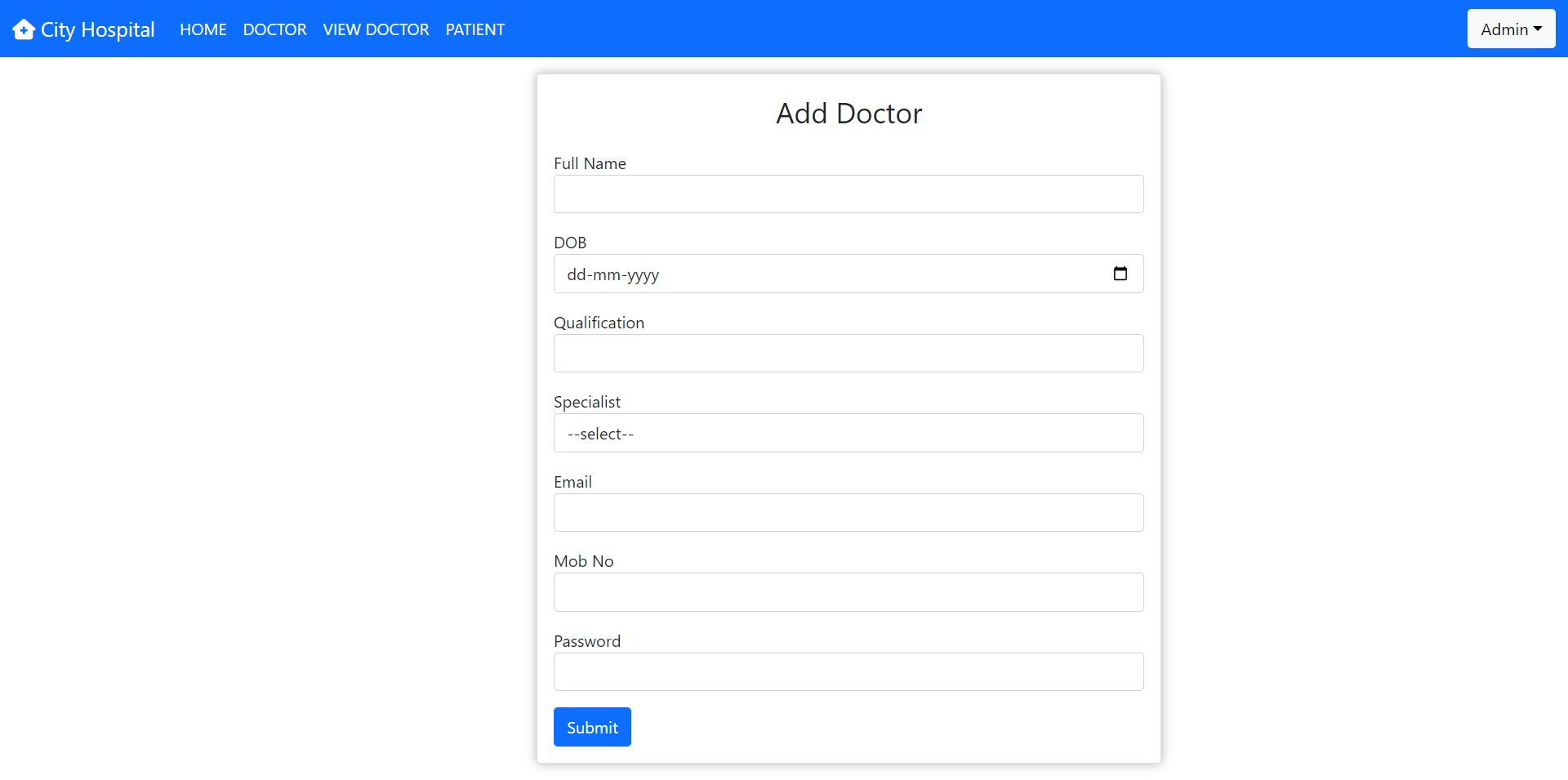Click the City Hospital brand link

[x=82, y=29]
